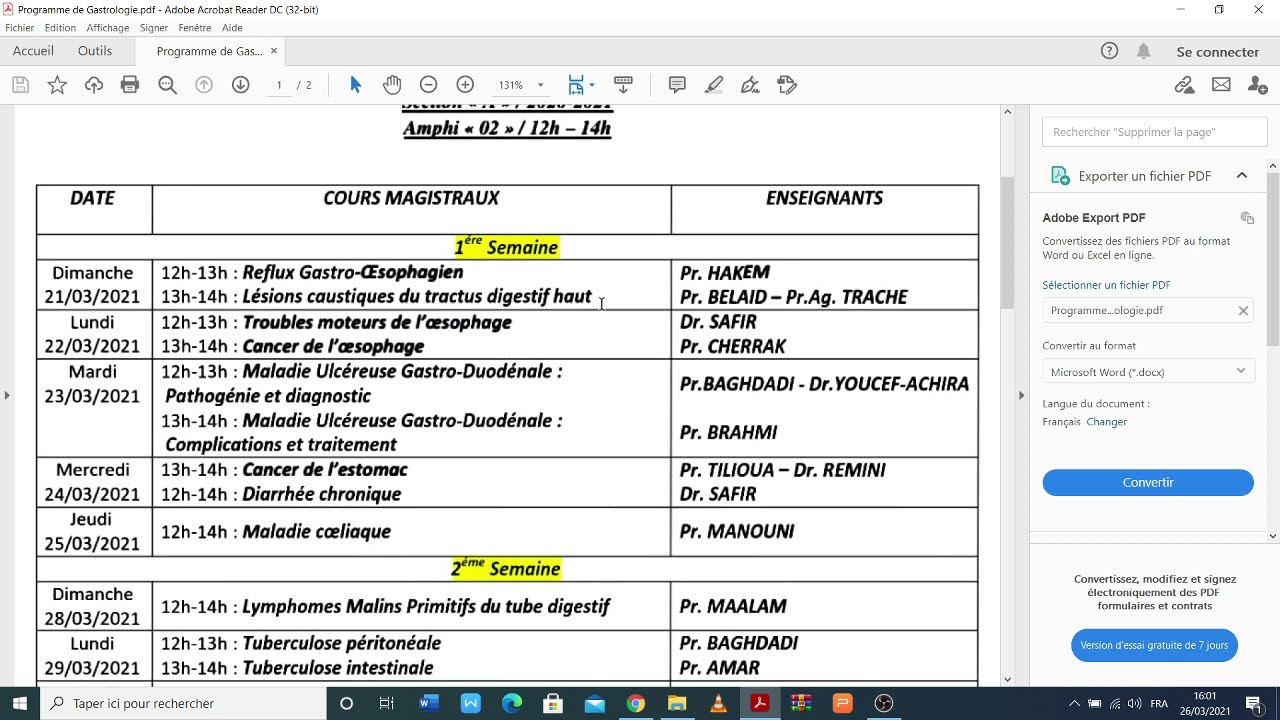Remove selected file Programme...ologie.pdf
Viewport: 1280px width, 720px height.
(1243, 311)
